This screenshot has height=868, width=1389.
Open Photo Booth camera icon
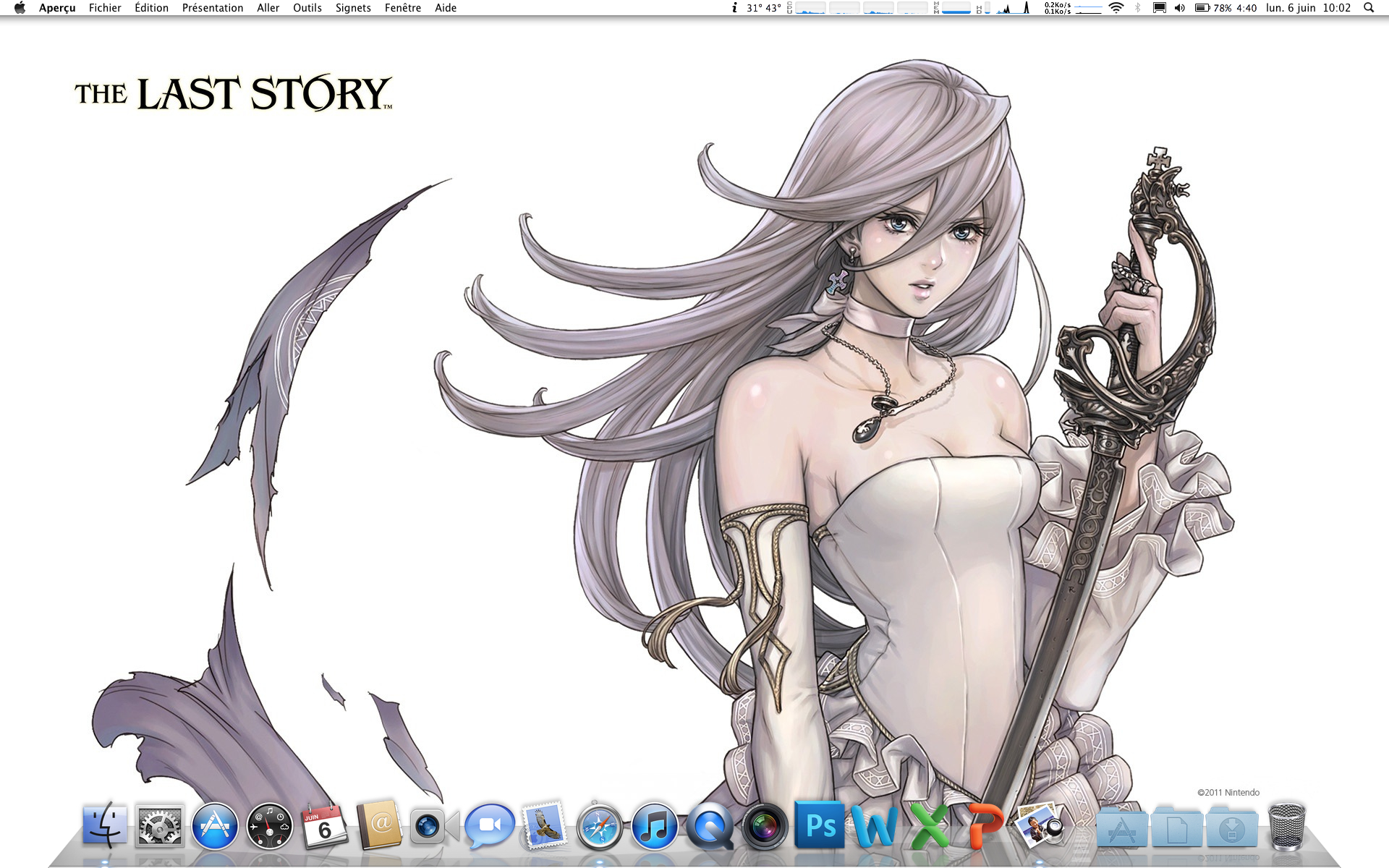(x=765, y=825)
